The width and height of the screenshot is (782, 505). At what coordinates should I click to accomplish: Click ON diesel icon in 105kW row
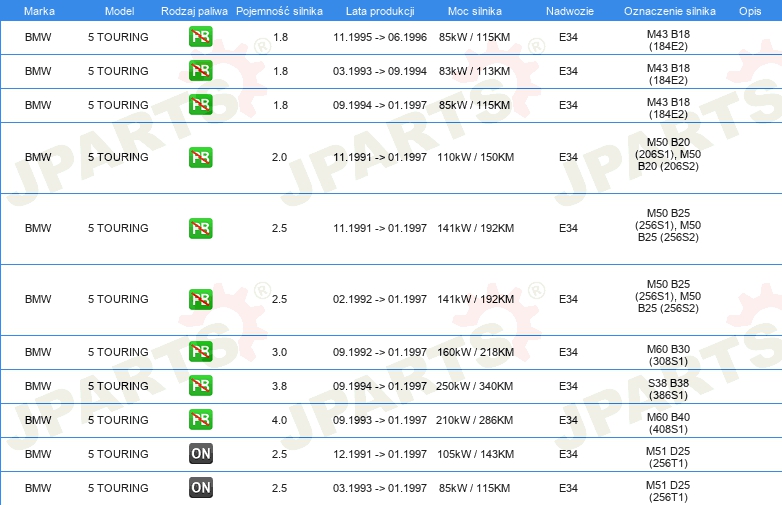pos(200,454)
